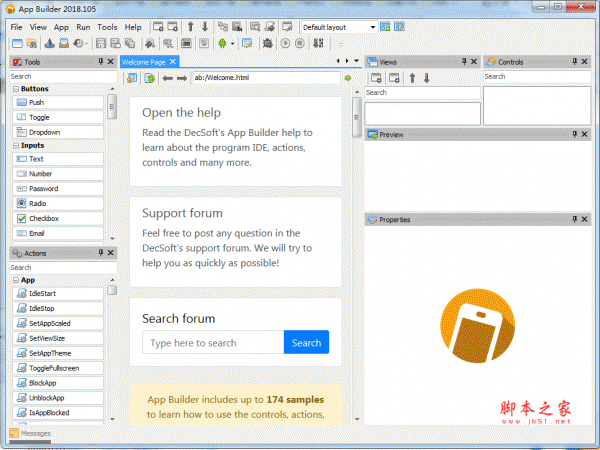Select the Toggle button tool
The image size is (600, 450).
58,117
